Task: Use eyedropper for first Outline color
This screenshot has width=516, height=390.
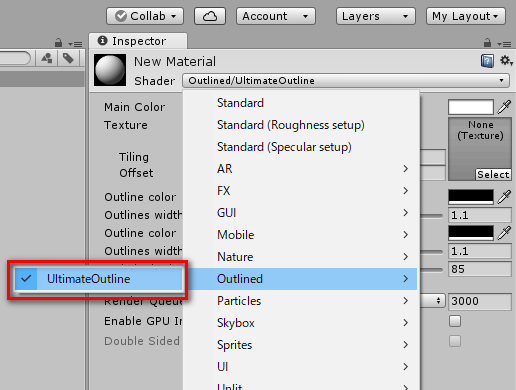Action: [x=504, y=197]
